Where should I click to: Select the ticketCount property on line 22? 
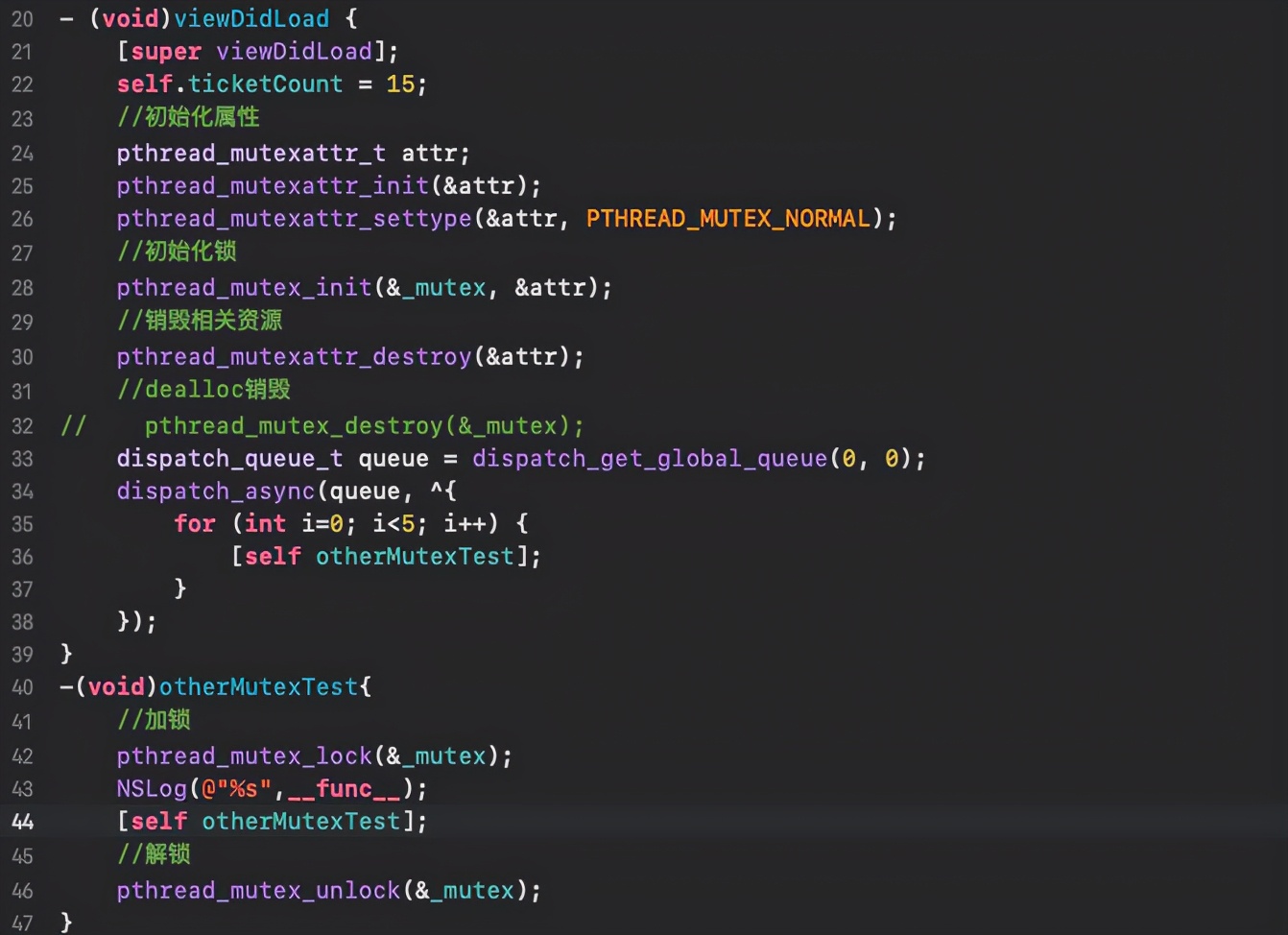click(x=265, y=84)
